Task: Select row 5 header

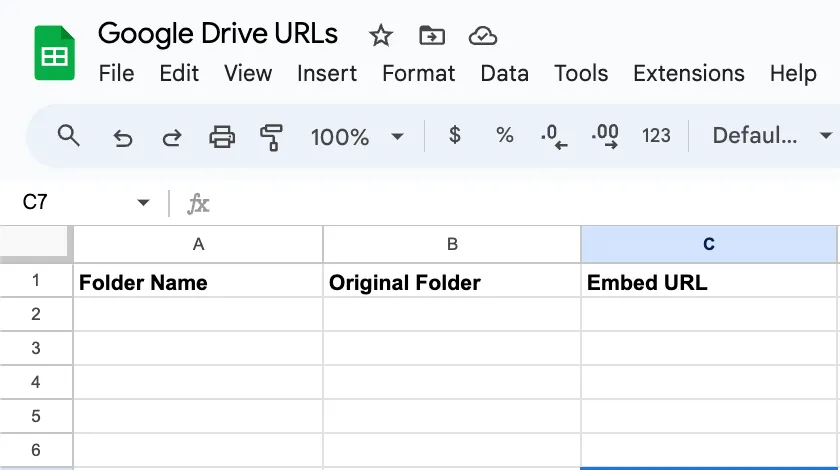Action: coord(36,416)
